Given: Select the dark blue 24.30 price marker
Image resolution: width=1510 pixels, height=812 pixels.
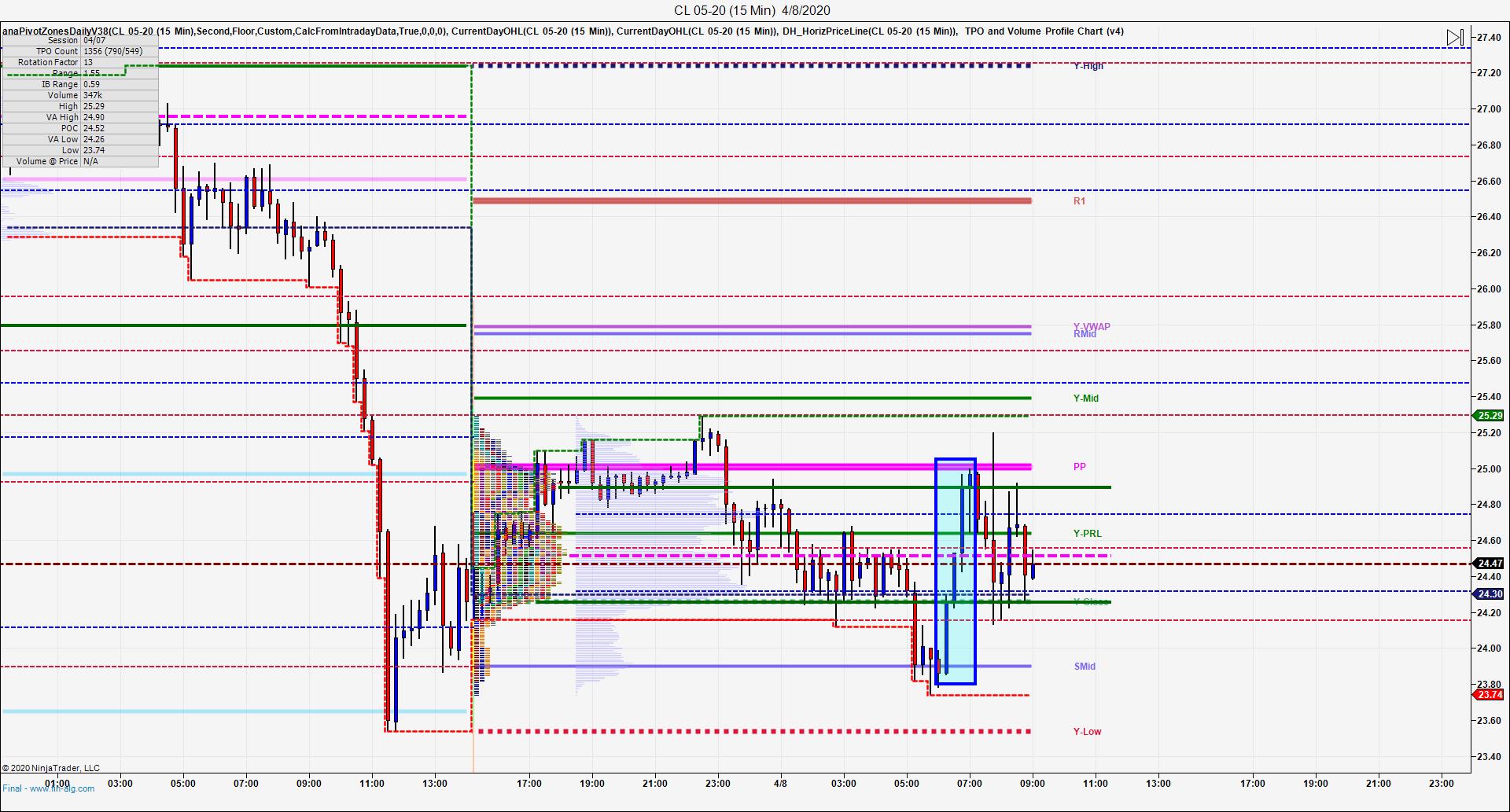Looking at the screenshot, I should pyautogui.click(x=1489, y=594).
